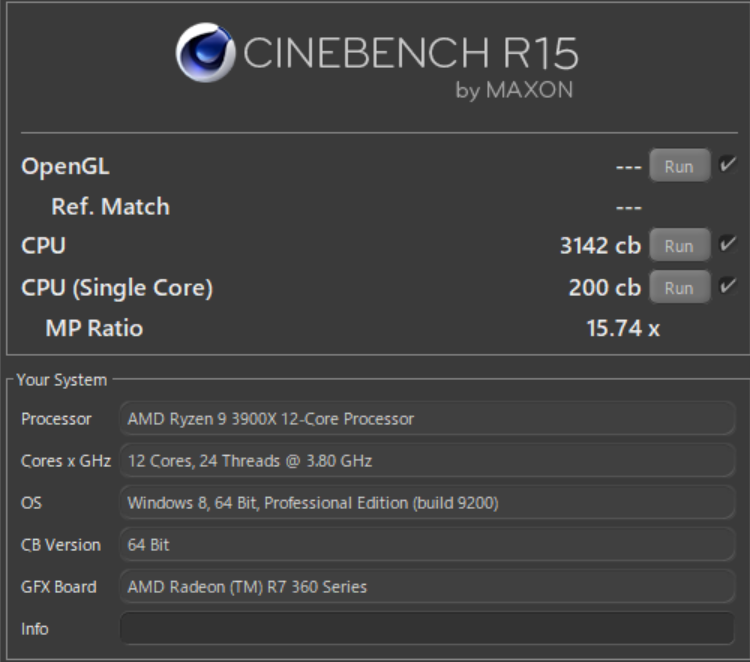Click the GFX Board label
The width and height of the screenshot is (750, 662).
(59, 587)
